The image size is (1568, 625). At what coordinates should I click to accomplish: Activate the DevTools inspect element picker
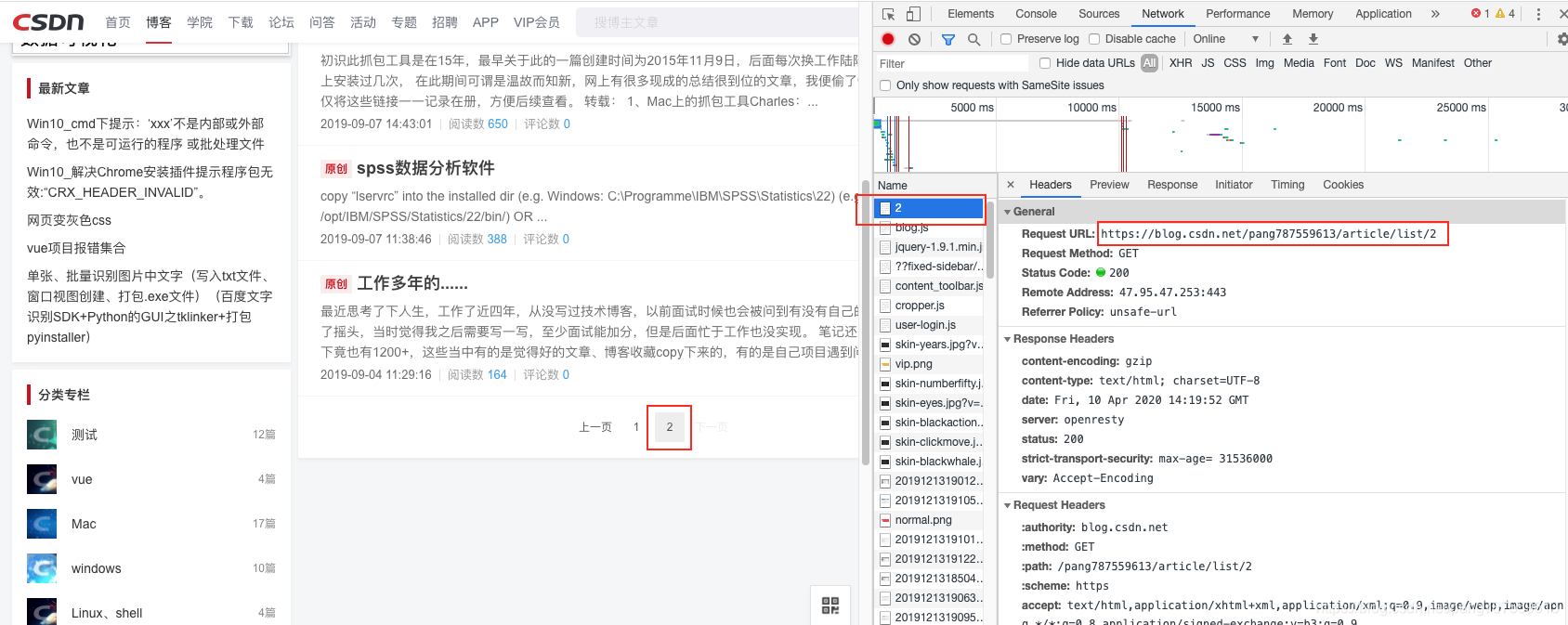[888, 14]
